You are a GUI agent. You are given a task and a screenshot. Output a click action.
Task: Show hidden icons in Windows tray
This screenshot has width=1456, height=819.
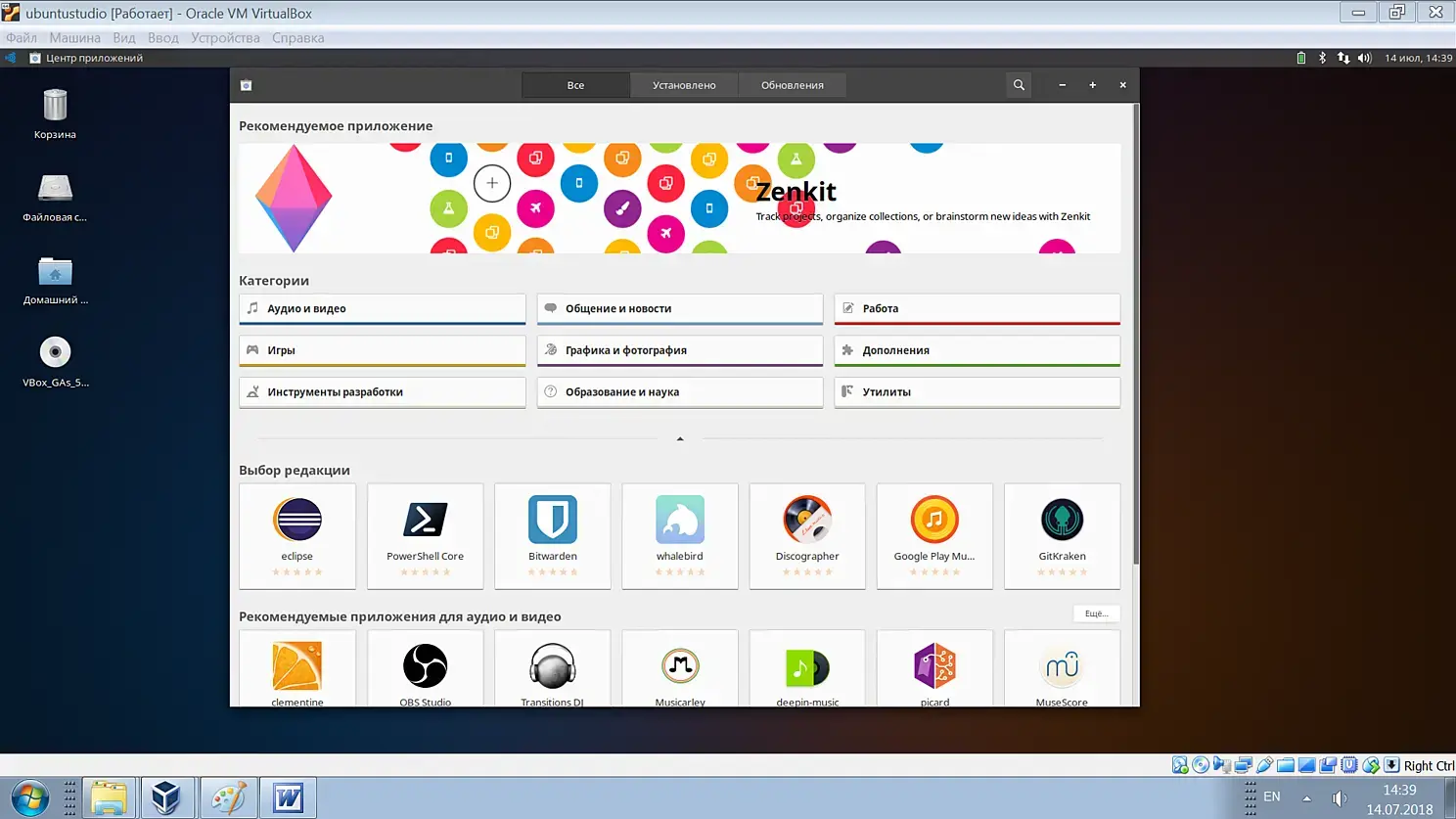coord(1306,798)
